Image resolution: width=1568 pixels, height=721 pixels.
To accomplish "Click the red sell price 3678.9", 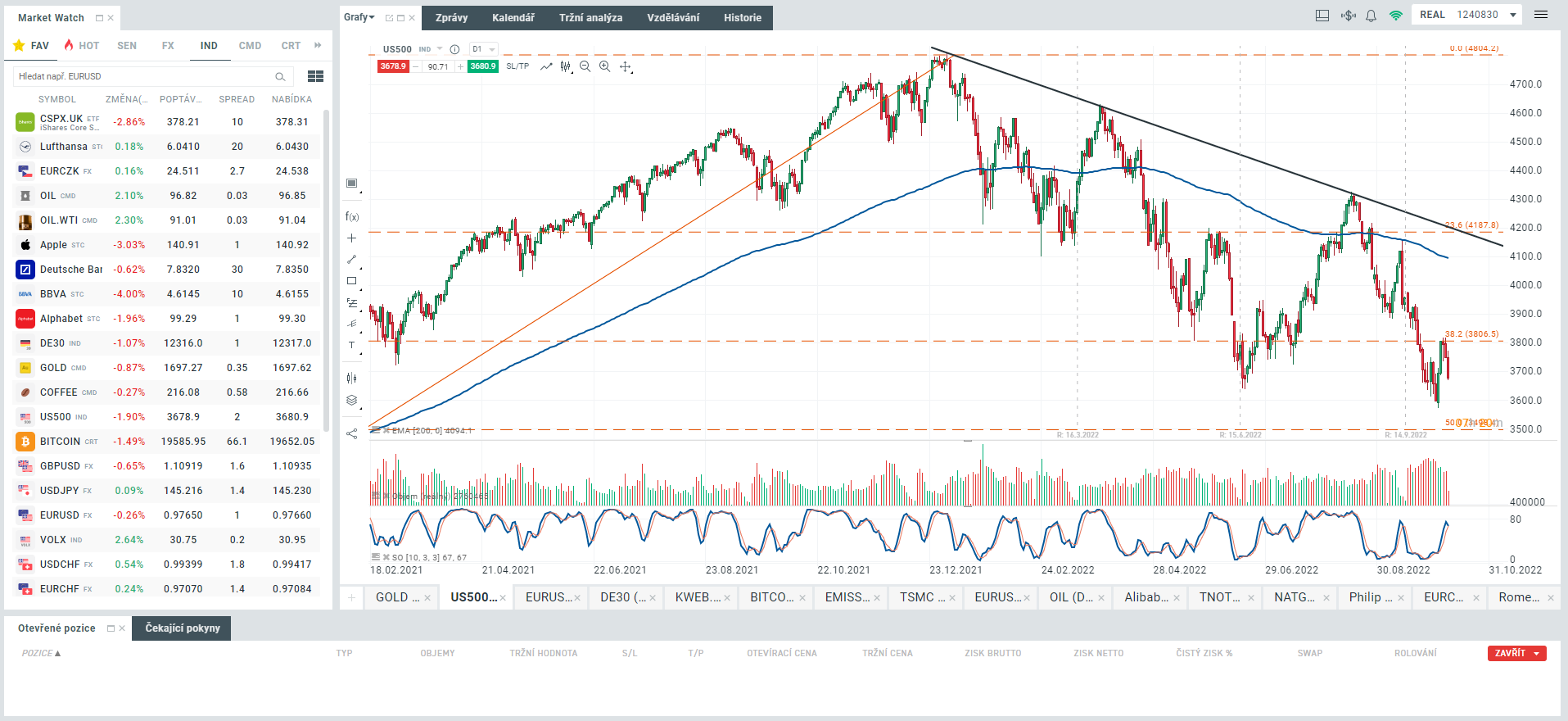I will (x=393, y=66).
